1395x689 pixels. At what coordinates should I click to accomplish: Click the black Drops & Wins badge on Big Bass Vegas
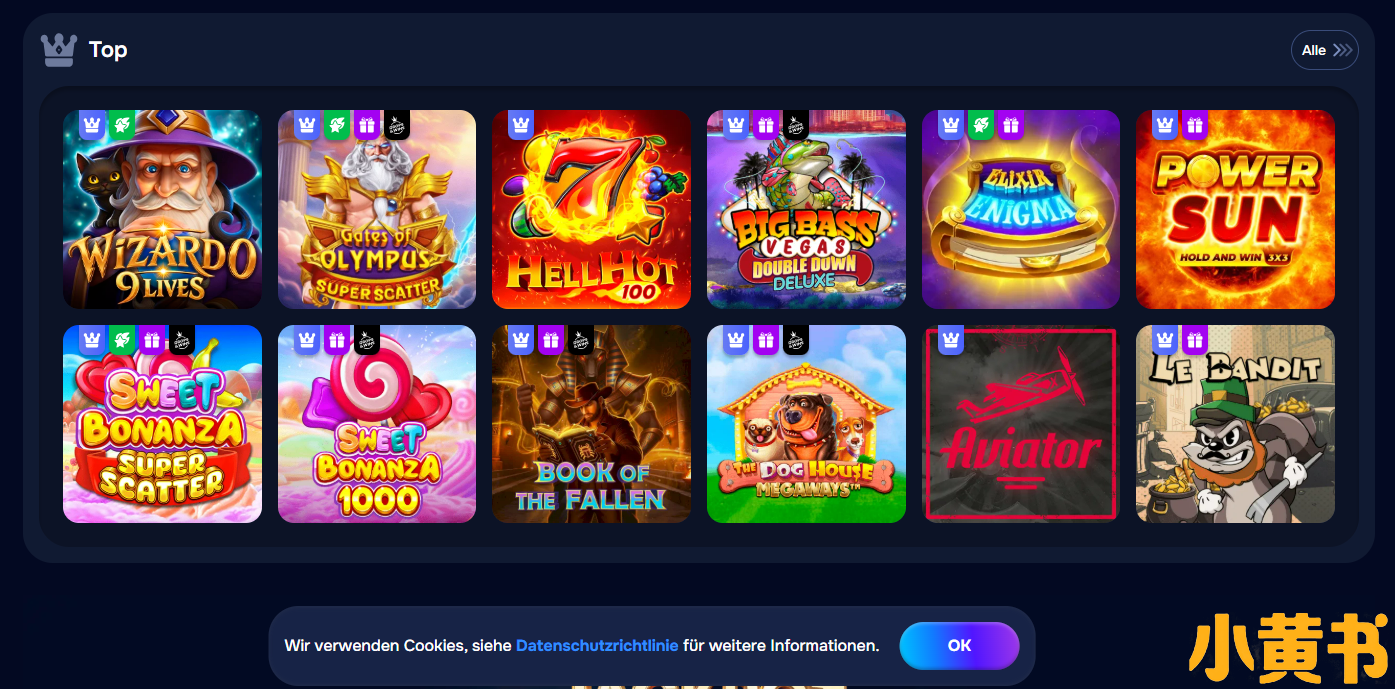796,124
